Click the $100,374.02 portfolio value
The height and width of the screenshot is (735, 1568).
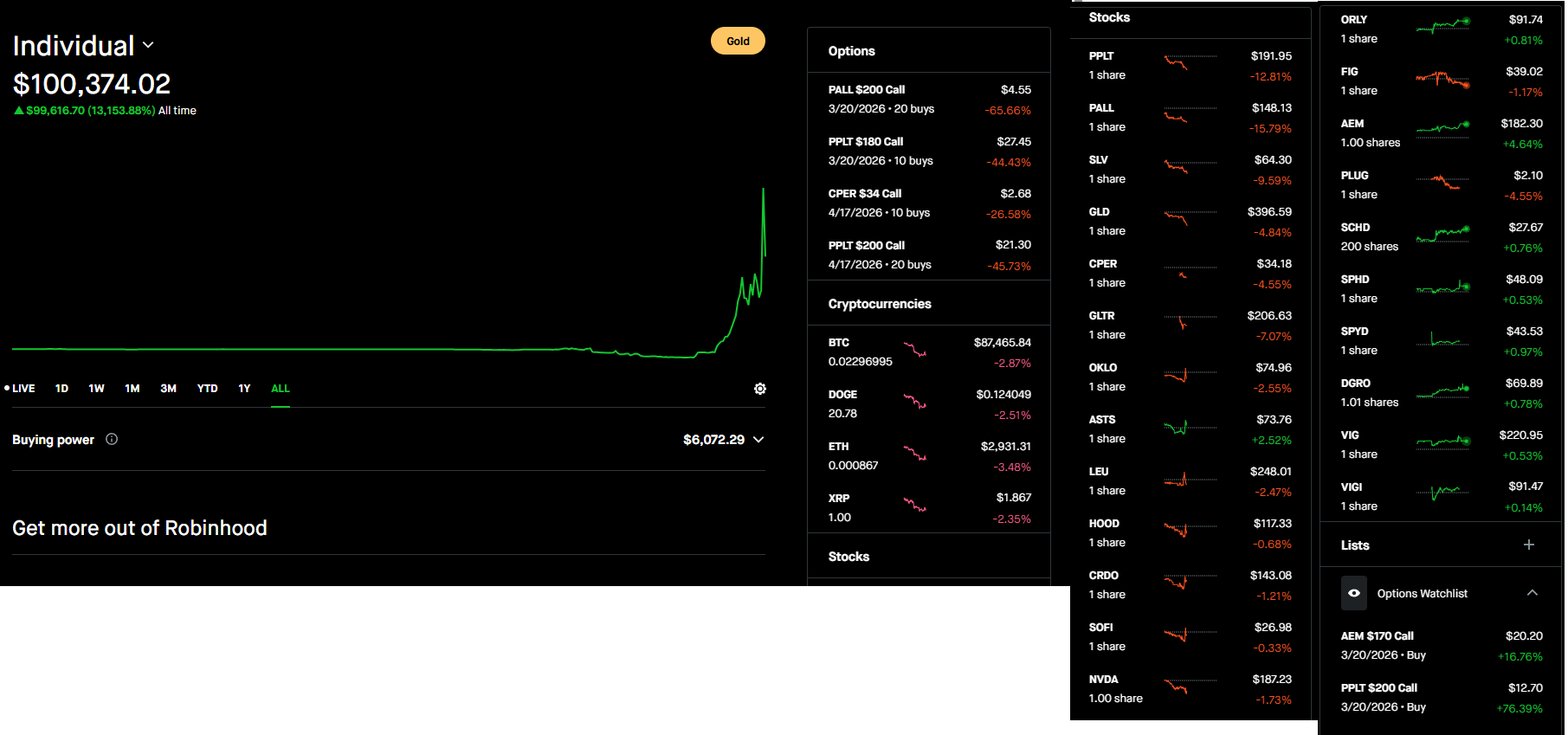pos(92,84)
